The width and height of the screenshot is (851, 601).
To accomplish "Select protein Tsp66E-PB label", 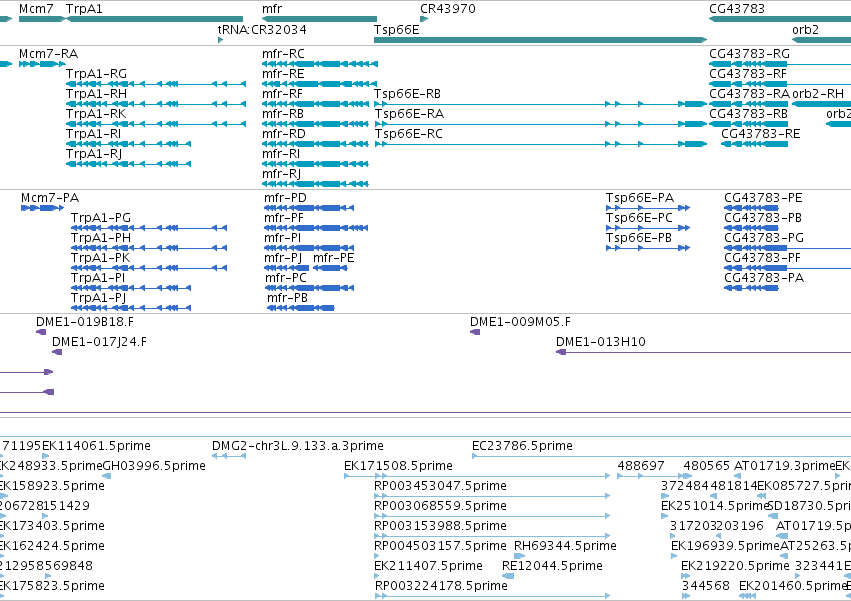I will (639, 238).
